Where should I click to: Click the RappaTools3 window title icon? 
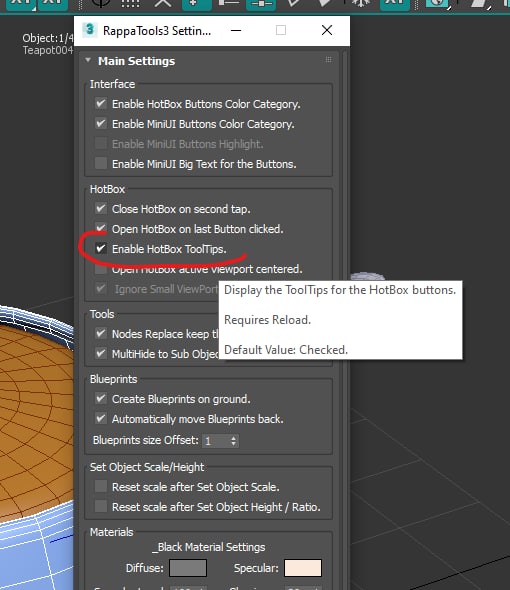[x=89, y=30]
